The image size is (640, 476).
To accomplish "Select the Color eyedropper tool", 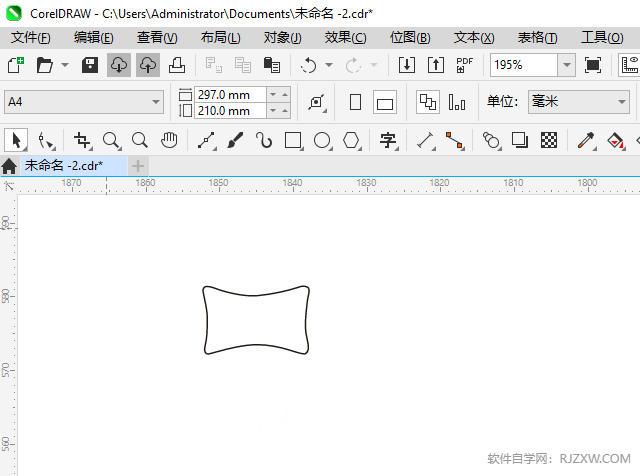I will tap(586, 141).
